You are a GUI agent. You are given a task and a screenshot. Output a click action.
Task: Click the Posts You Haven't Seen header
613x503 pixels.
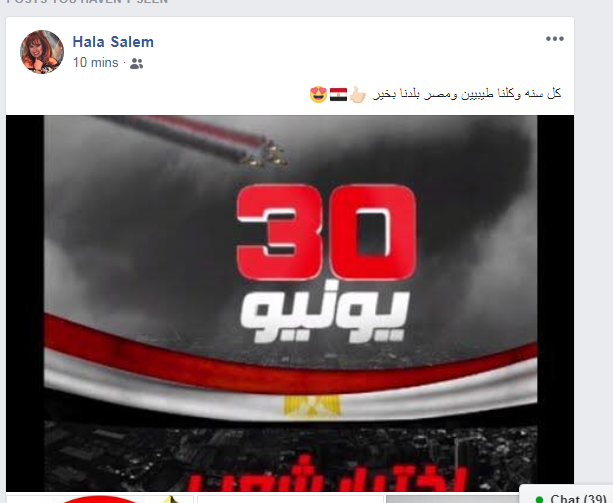tap(88, 2)
